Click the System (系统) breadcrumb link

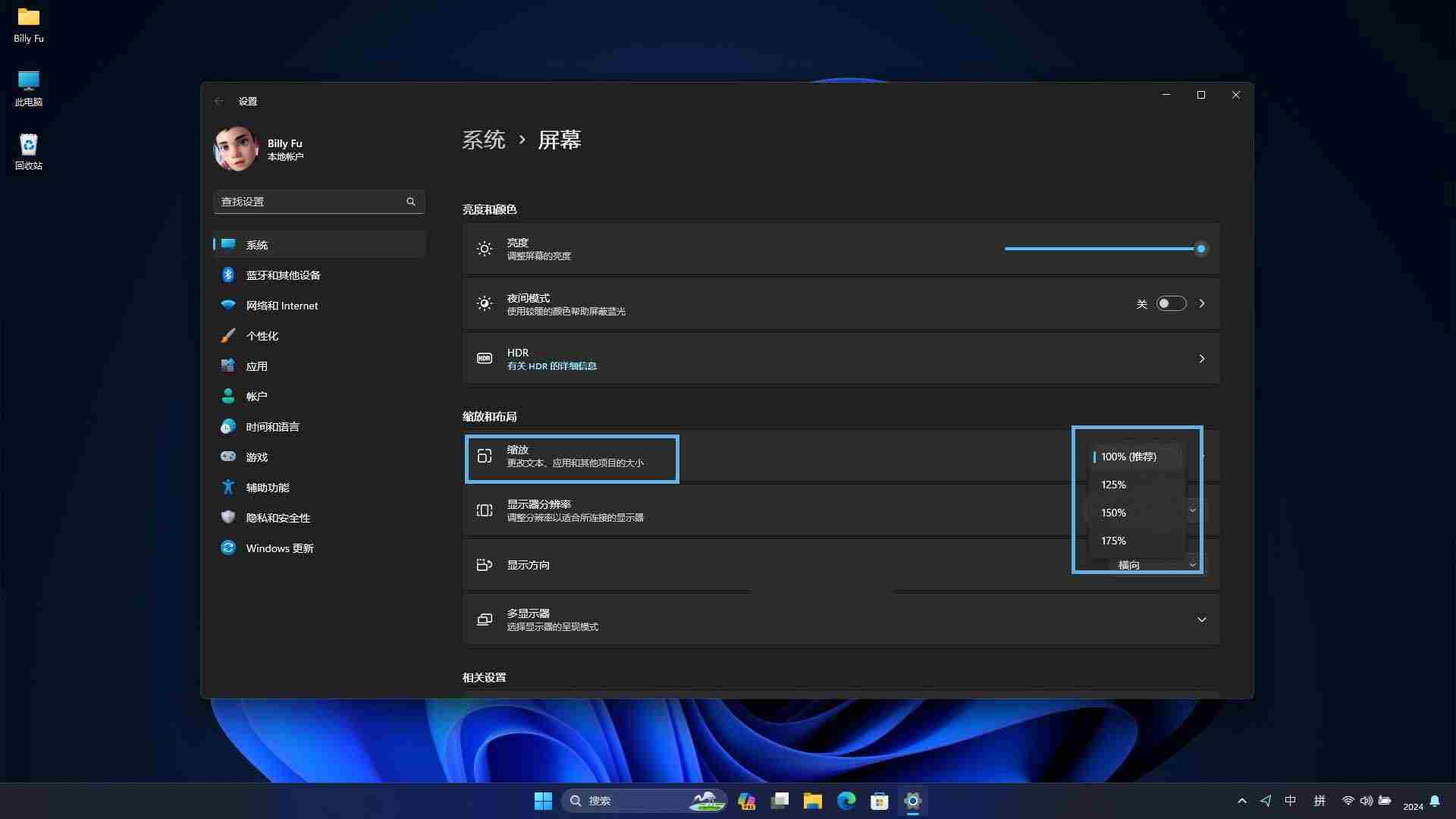click(484, 140)
